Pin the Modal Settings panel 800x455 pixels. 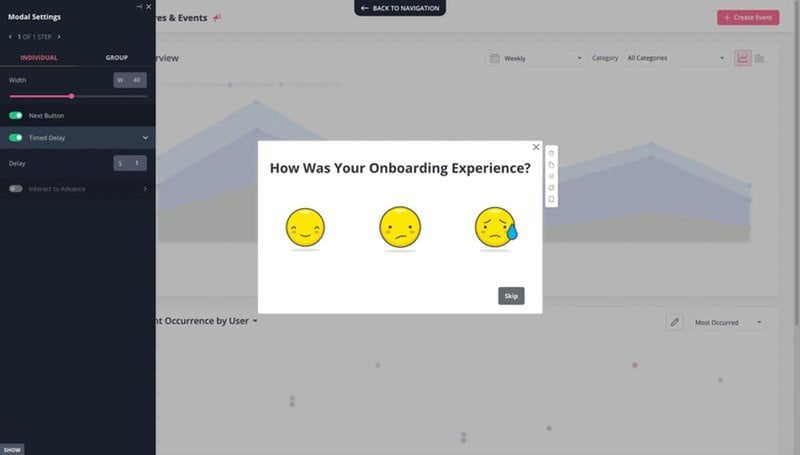139,7
